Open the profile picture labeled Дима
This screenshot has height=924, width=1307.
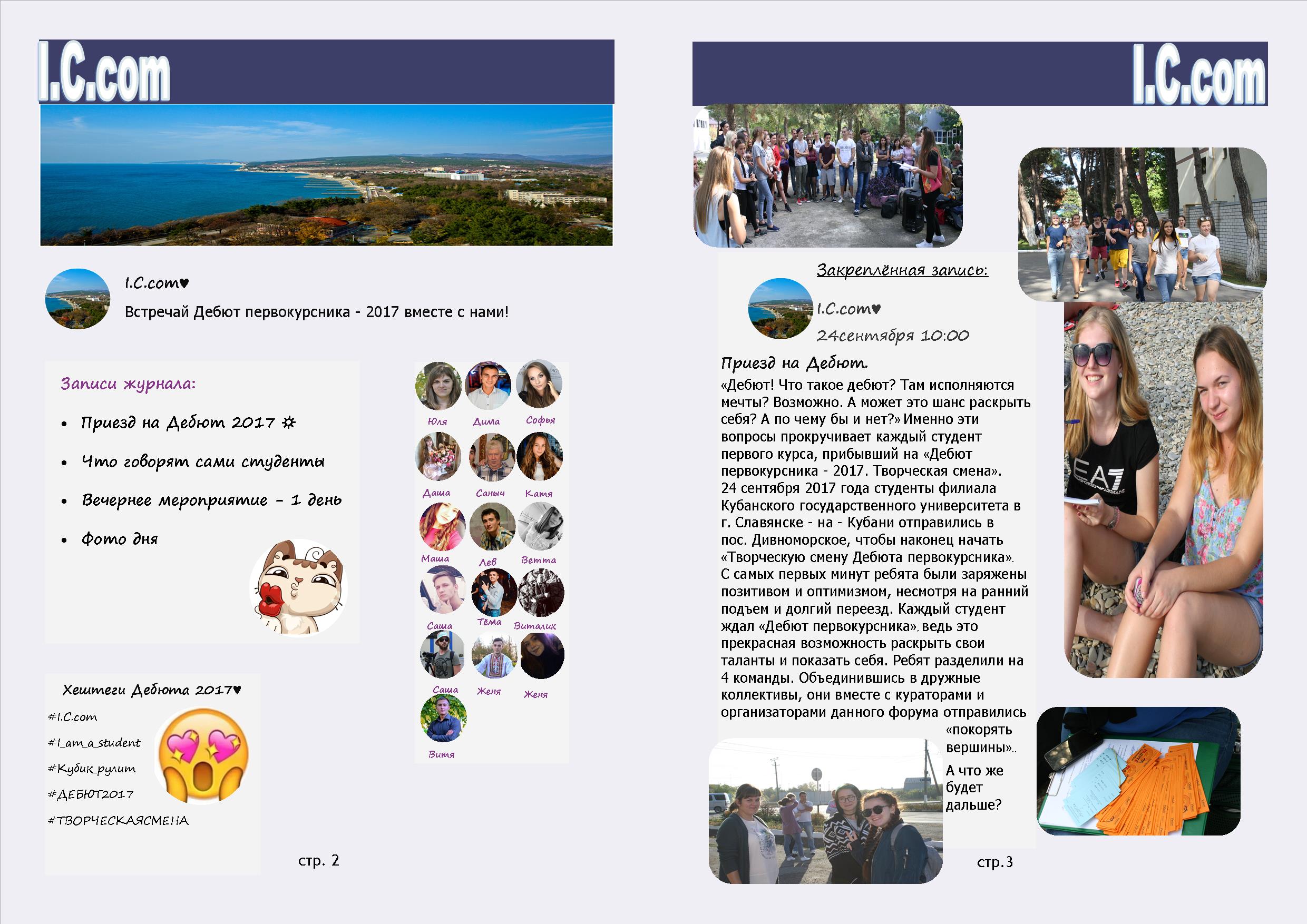(x=488, y=386)
